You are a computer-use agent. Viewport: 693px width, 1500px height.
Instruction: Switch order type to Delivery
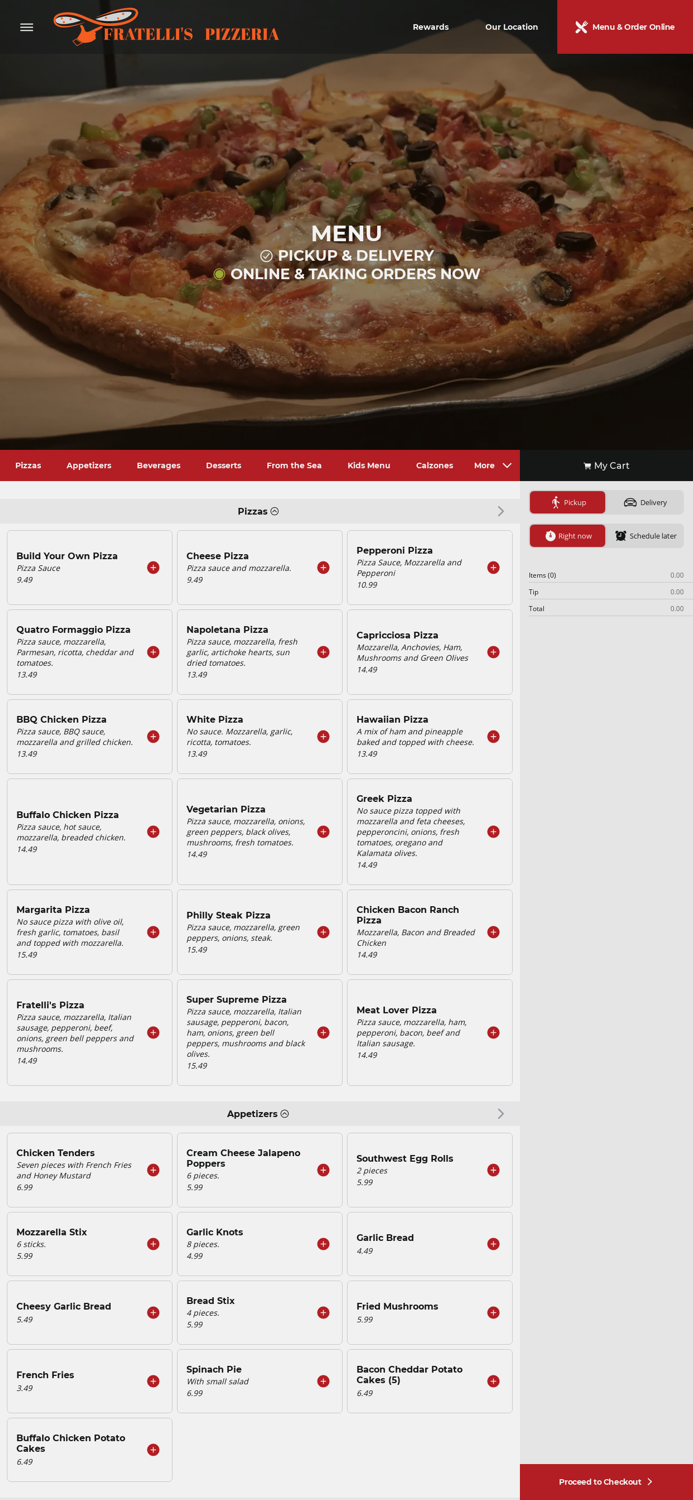(x=645, y=502)
